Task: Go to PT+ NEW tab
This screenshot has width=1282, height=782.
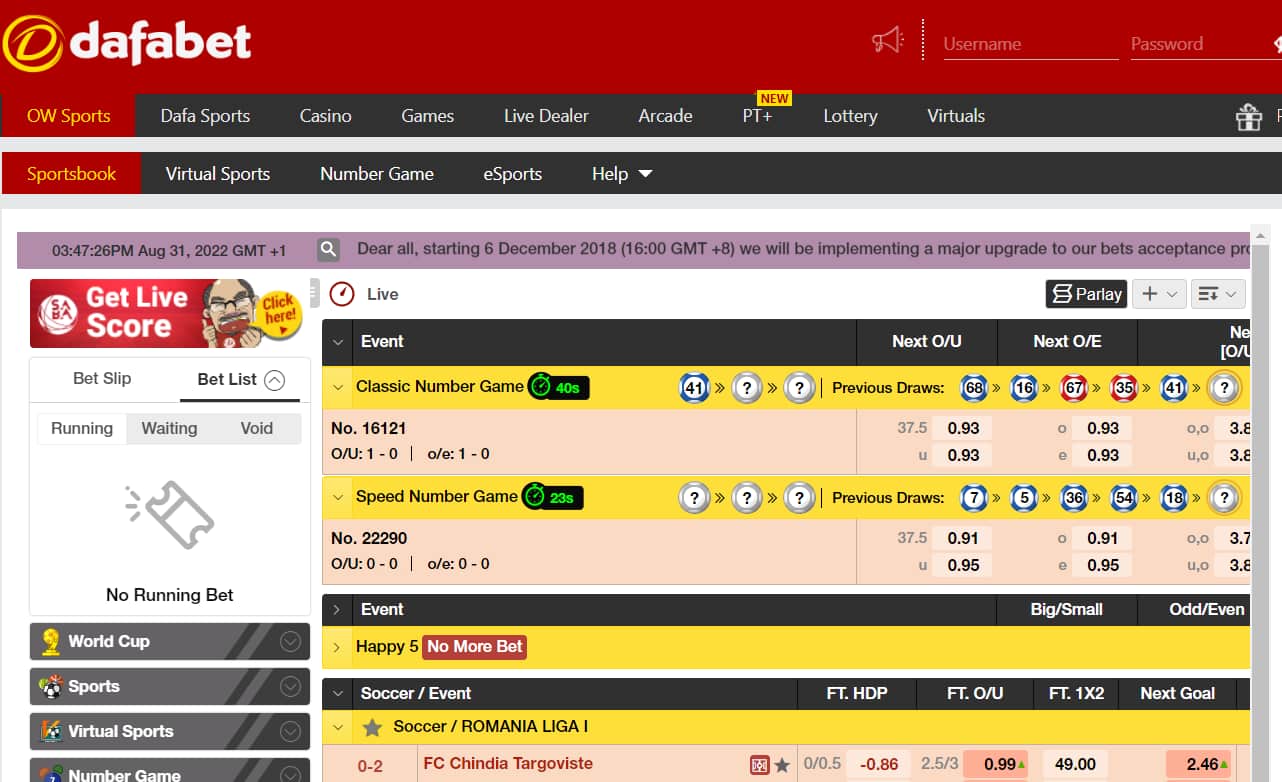Action: click(x=757, y=116)
